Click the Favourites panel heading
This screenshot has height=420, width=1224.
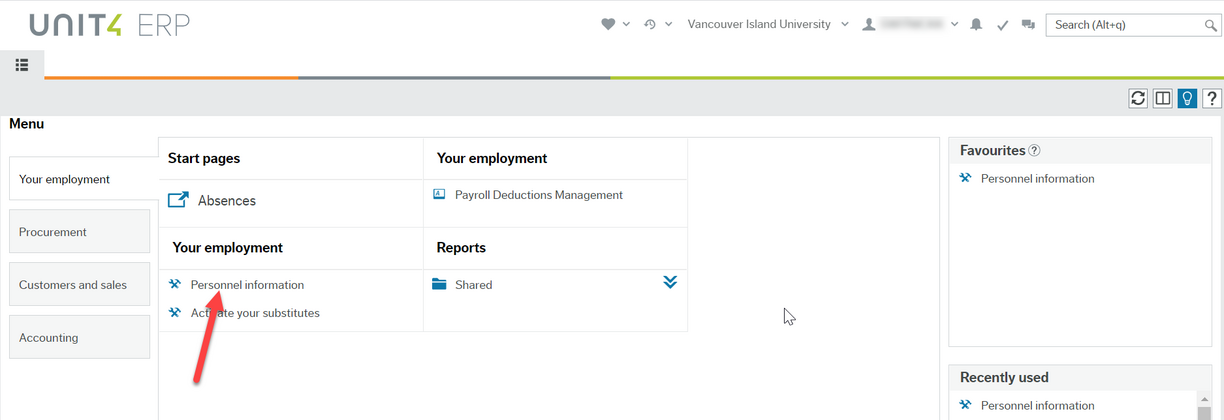(993, 151)
